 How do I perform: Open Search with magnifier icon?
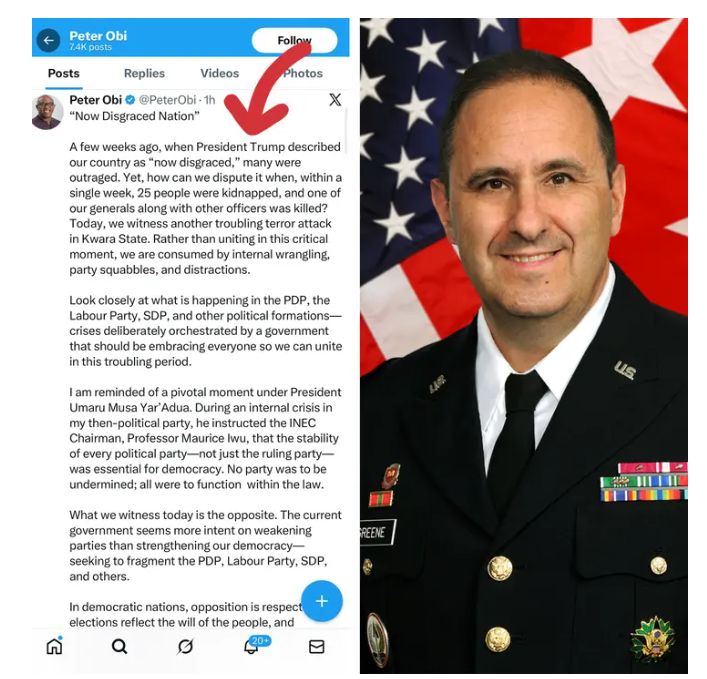[x=119, y=646]
